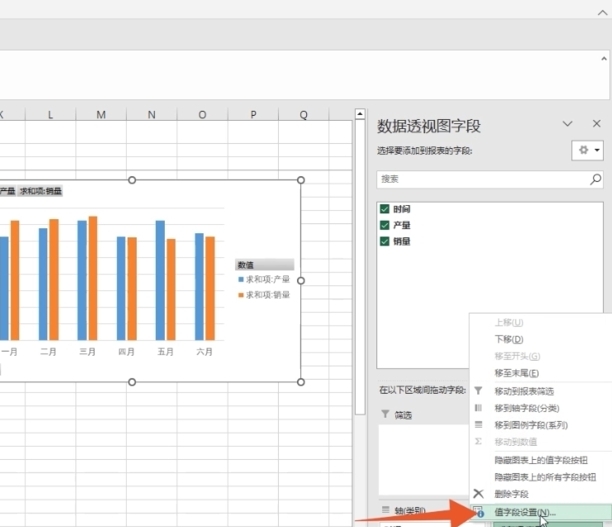Uncheck the 销量 field checkbox
The image size is (612, 527).
[x=385, y=241]
